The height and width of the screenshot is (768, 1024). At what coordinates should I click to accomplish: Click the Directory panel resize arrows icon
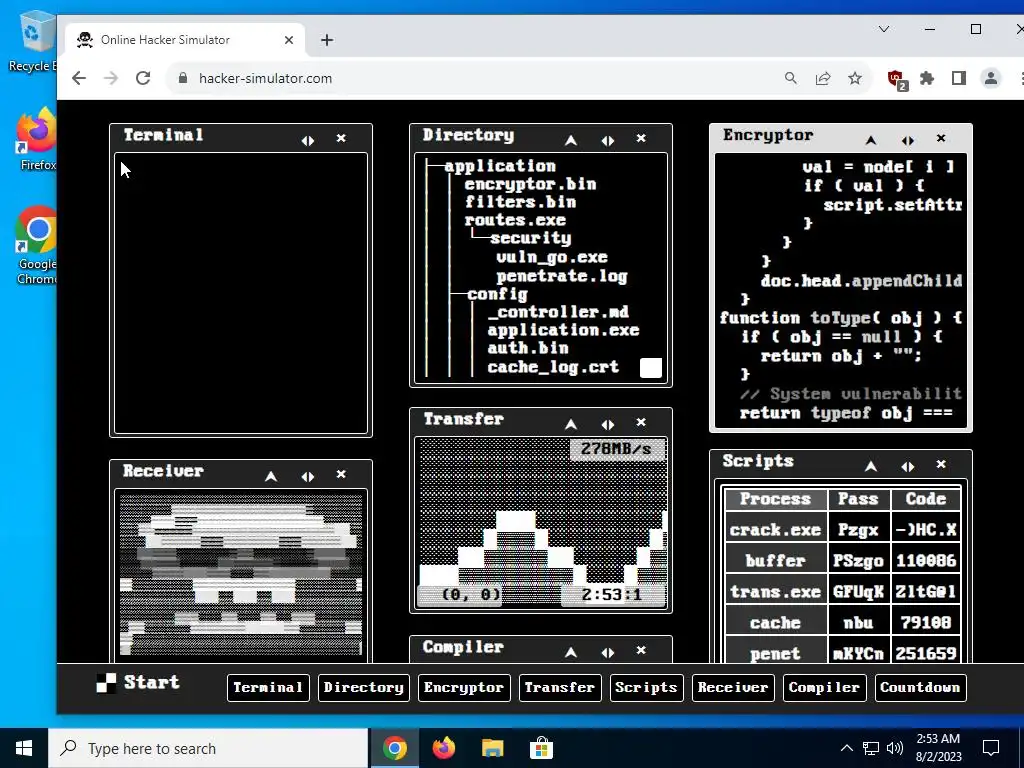pos(607,140)
